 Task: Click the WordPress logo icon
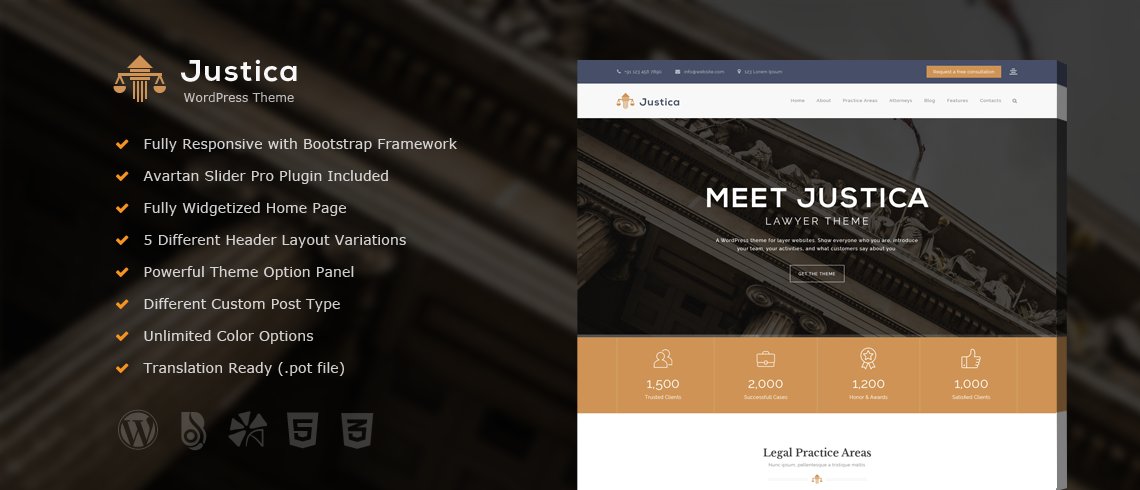pyautogui.click(x=137, y=430)
